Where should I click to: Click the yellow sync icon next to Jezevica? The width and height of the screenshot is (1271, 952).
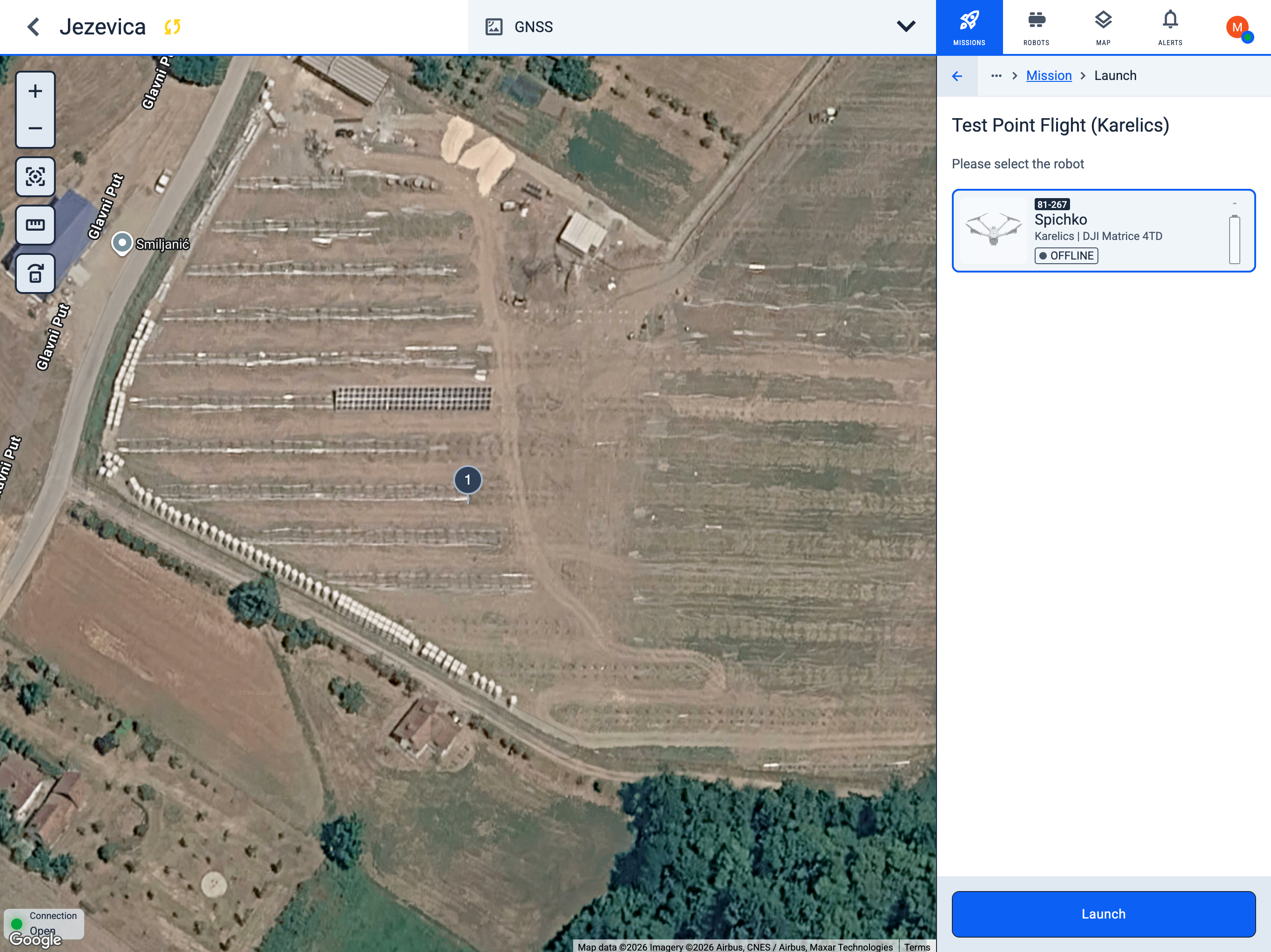click(173, 27)
